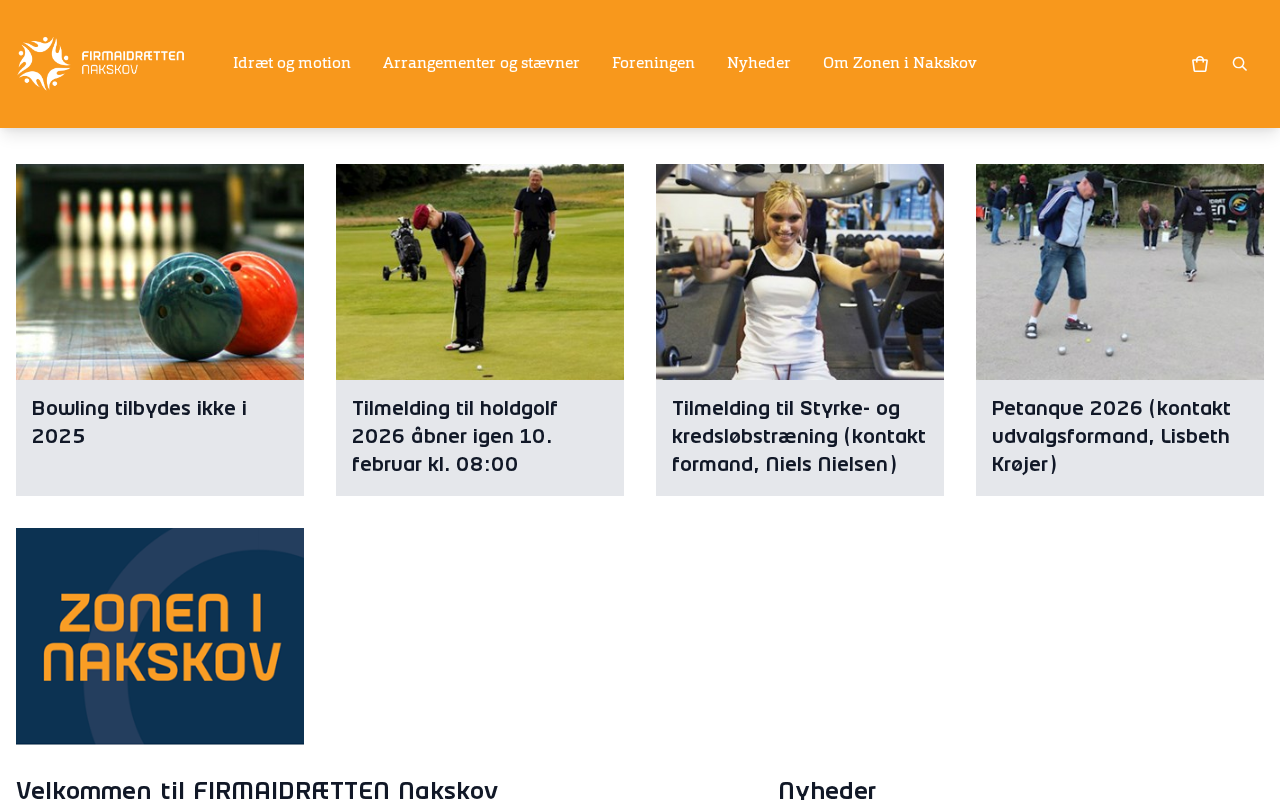Open Om Zonen i Nakskov menu
The width and height of the screenshot is (1280, 800).
pyautogui.click(x=900, y=64)
